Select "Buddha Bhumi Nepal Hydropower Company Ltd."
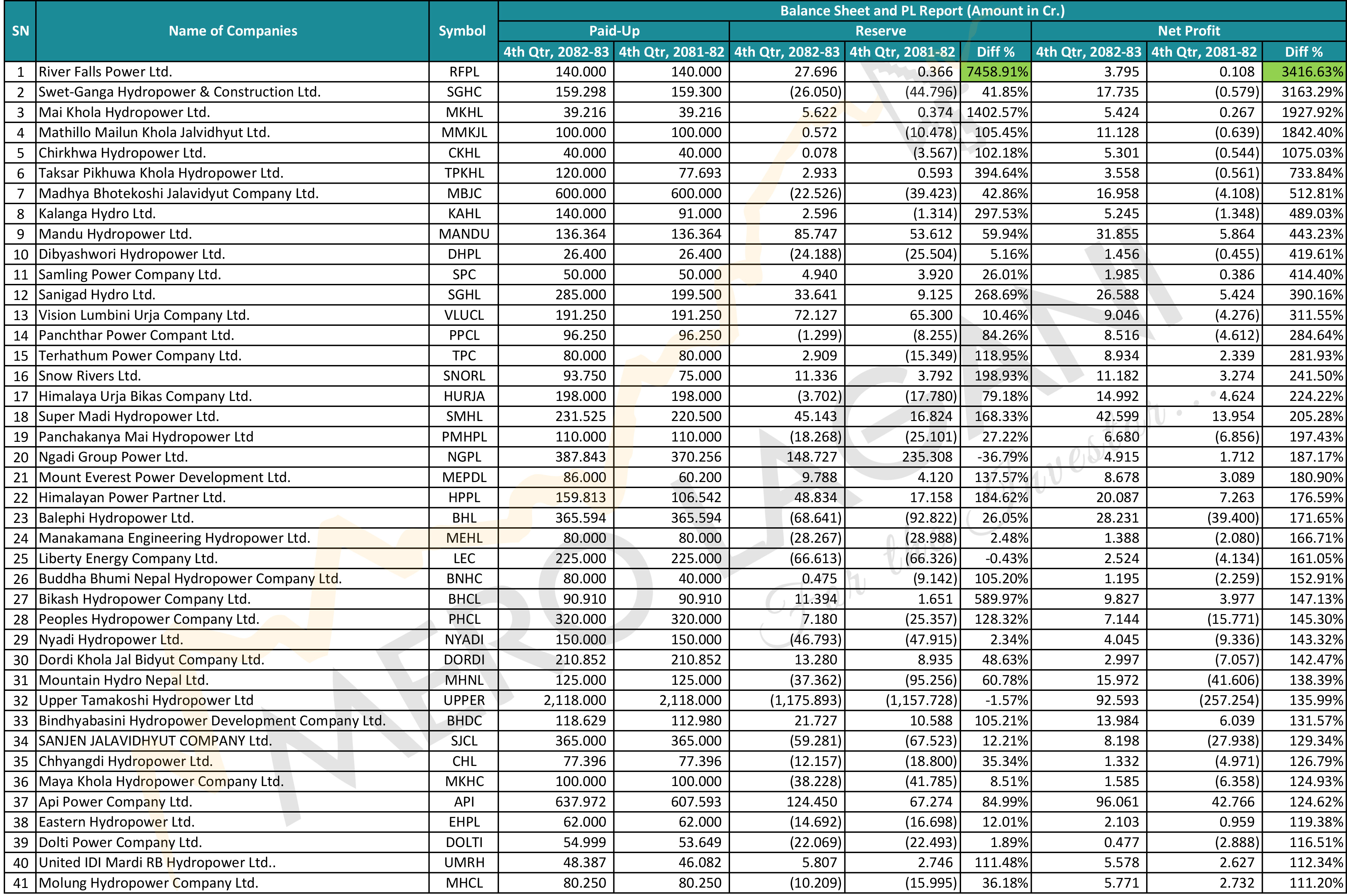 pos(190,579)
